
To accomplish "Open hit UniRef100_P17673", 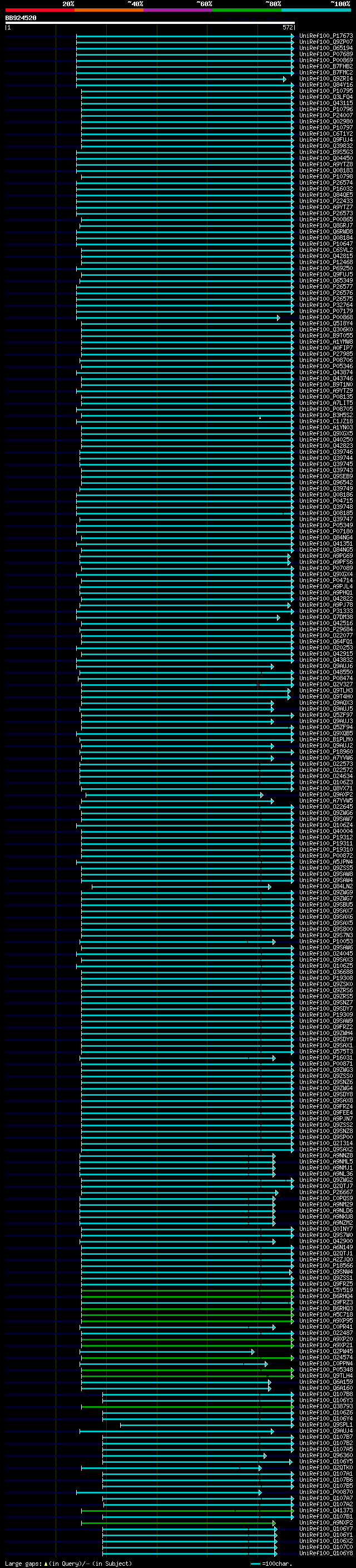I will (x=326, y=36).
